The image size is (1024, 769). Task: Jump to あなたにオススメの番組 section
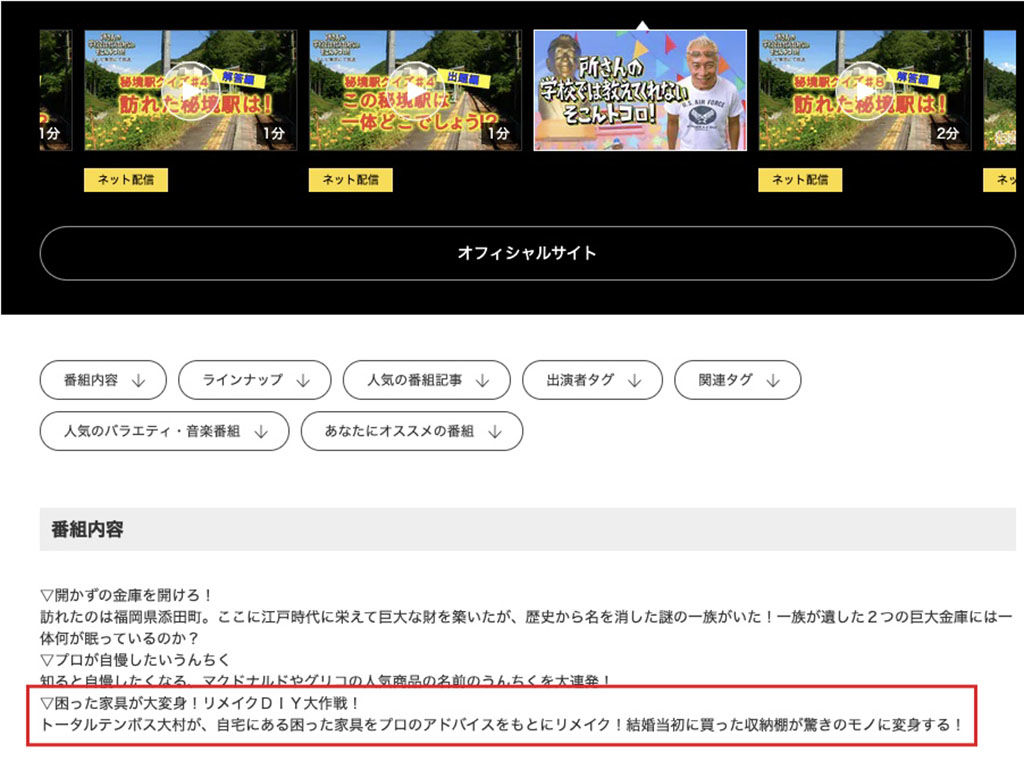(x=411, y=431)
